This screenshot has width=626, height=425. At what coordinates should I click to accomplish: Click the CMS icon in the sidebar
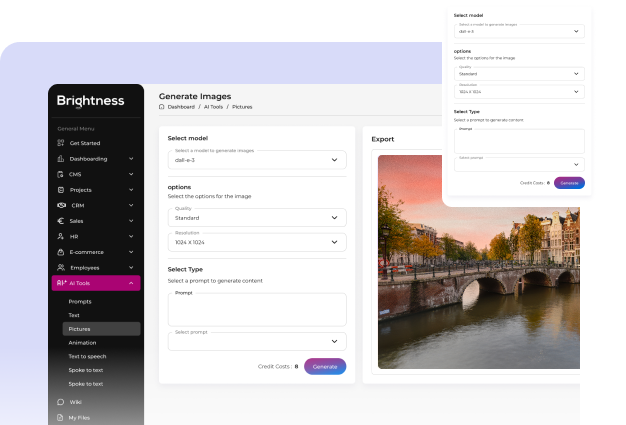[61, 174]
